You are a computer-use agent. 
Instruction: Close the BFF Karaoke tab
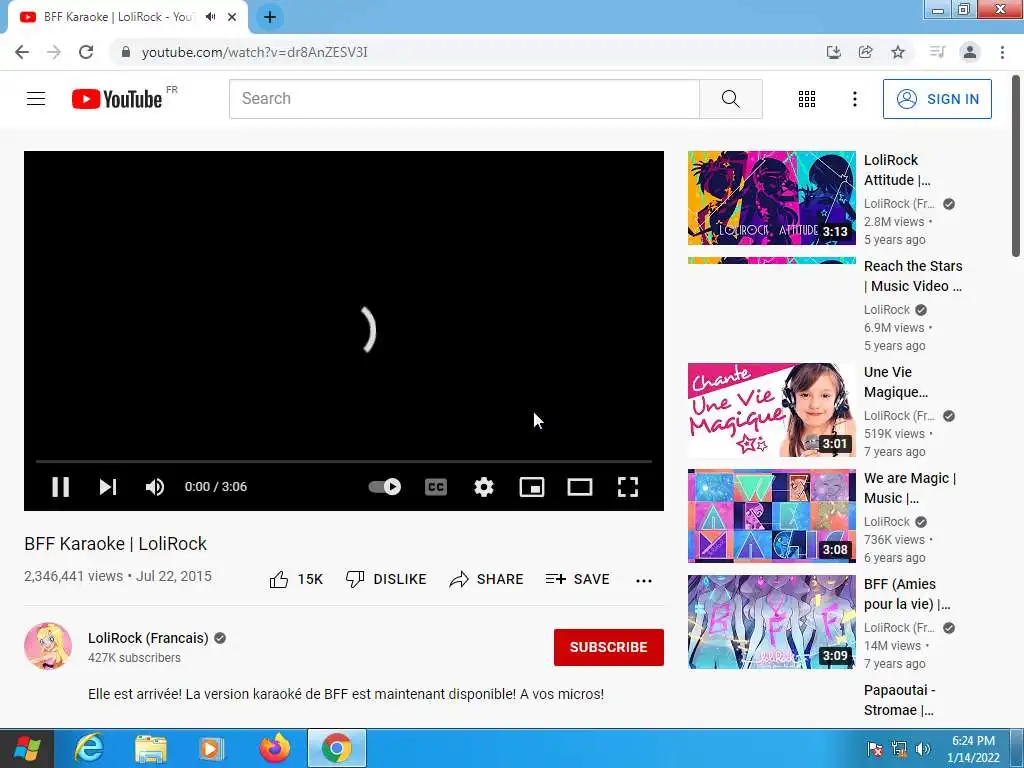tap(232, 17)
